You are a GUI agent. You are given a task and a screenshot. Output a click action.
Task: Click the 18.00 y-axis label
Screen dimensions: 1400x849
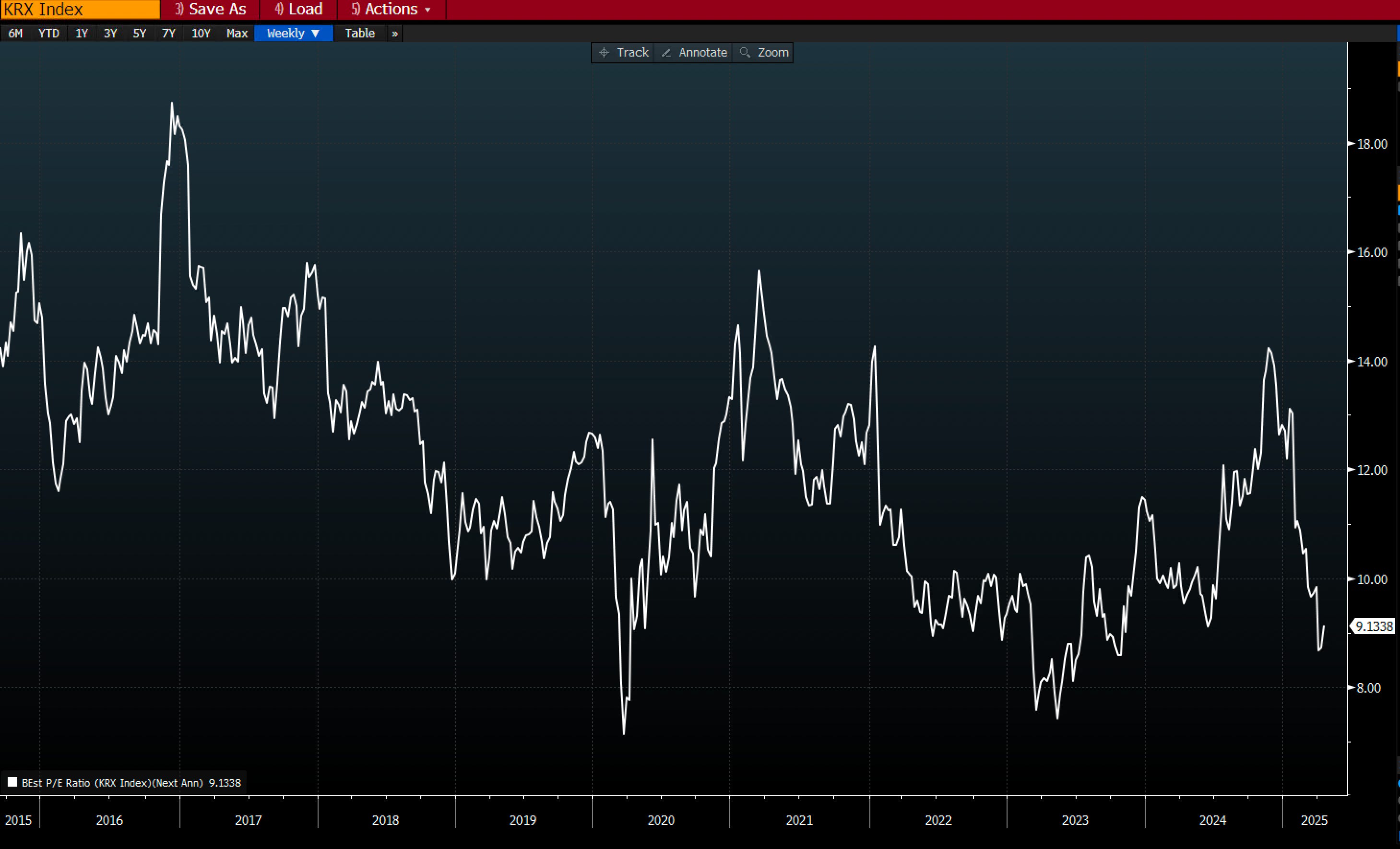(1372, 144)
